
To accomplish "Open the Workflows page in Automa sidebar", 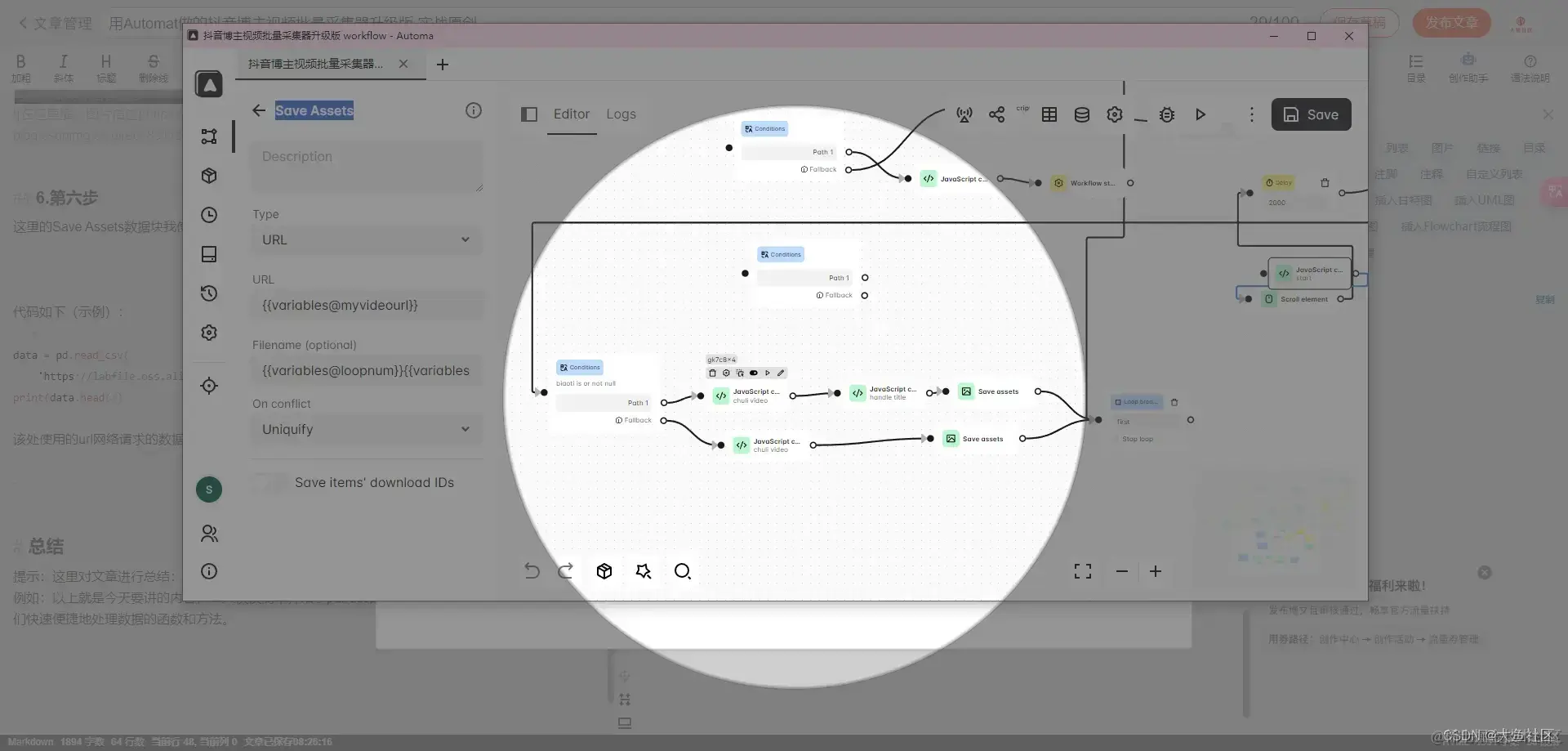I will pyautogui.click(x=209, y=136).
